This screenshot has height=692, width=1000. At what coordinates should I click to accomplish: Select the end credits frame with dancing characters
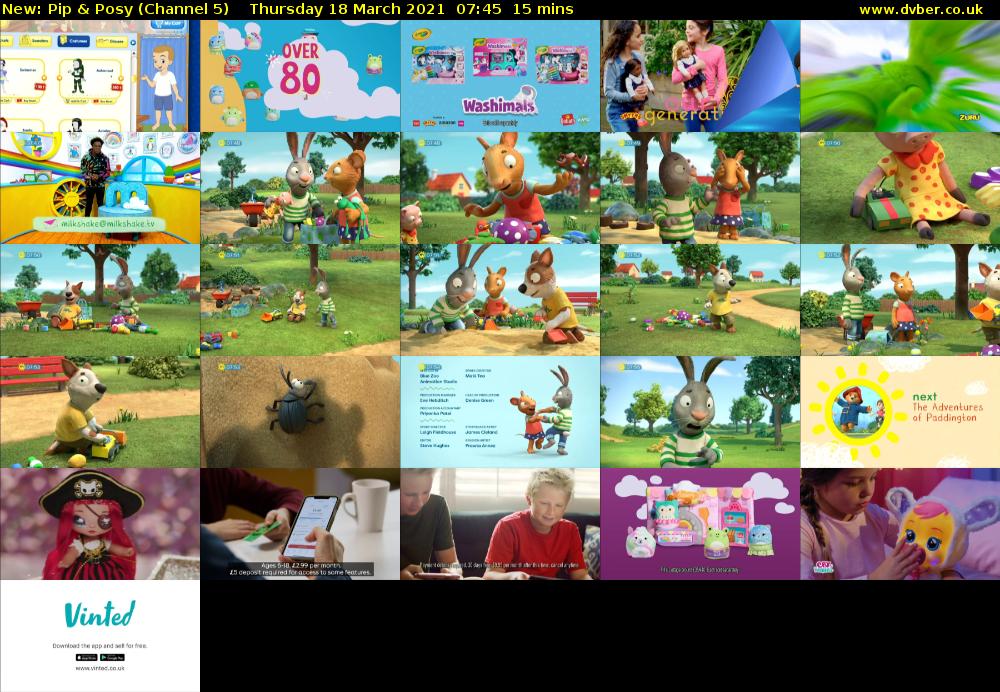coord(500,412)
